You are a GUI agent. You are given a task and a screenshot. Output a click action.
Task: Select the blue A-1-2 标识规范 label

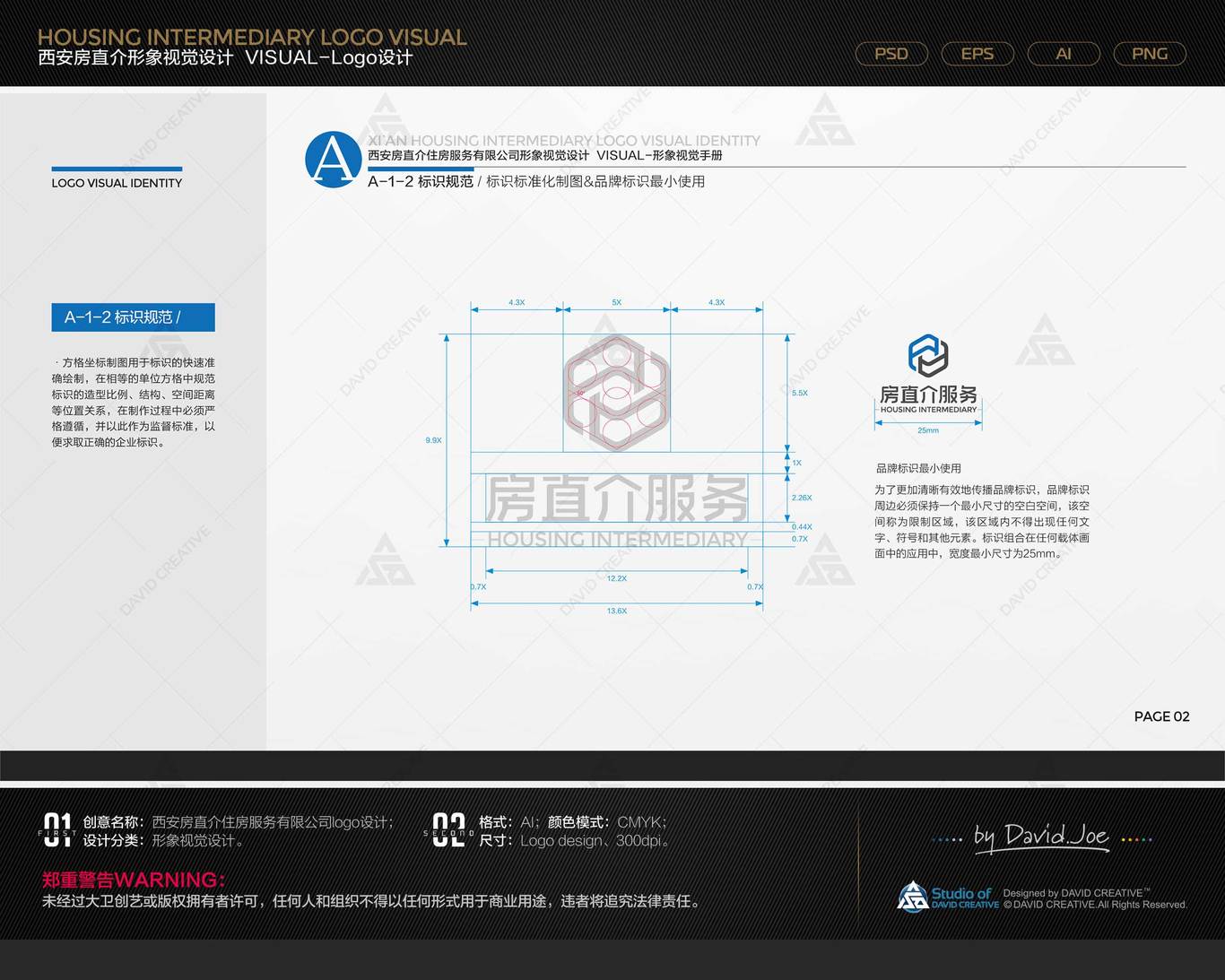(133, 317)
